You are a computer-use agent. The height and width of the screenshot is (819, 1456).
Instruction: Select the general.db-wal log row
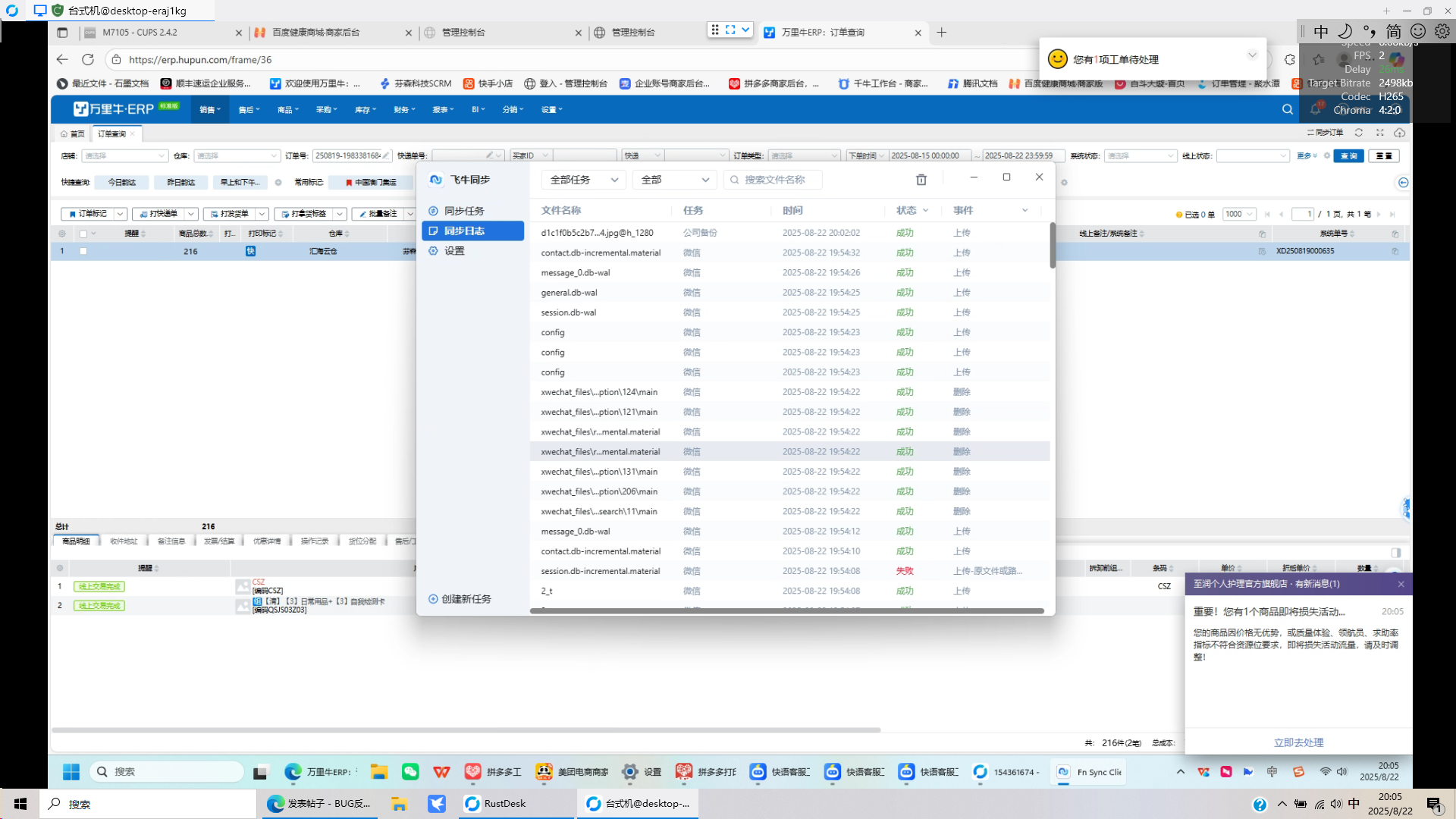point(789,293)
